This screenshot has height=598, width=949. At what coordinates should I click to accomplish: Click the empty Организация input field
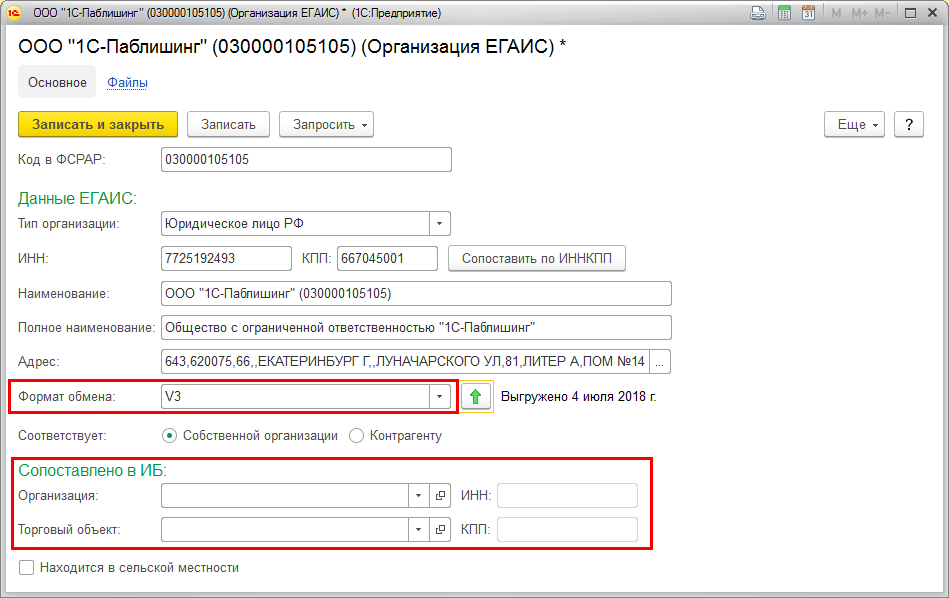pos(285,496)
